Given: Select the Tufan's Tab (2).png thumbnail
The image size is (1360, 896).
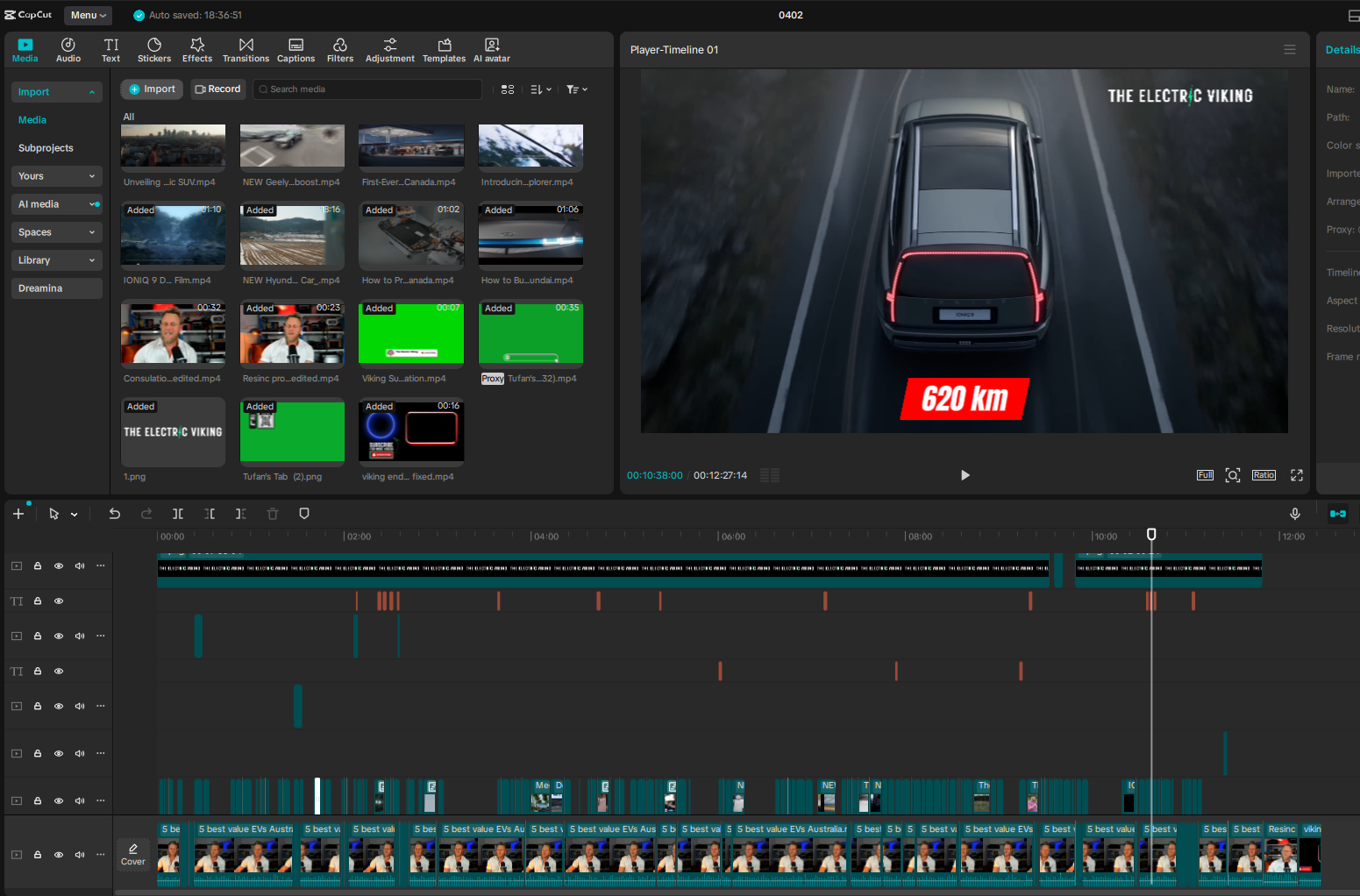Looking at the screenshot, I should (x=292, y=431).
